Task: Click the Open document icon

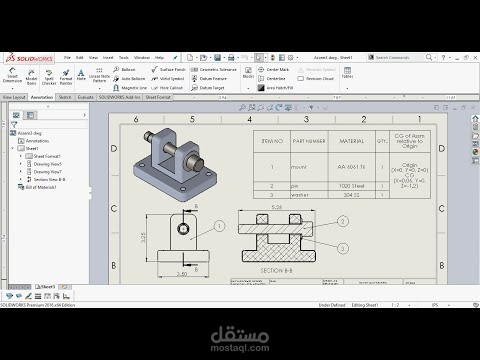Action: point(203,58)
